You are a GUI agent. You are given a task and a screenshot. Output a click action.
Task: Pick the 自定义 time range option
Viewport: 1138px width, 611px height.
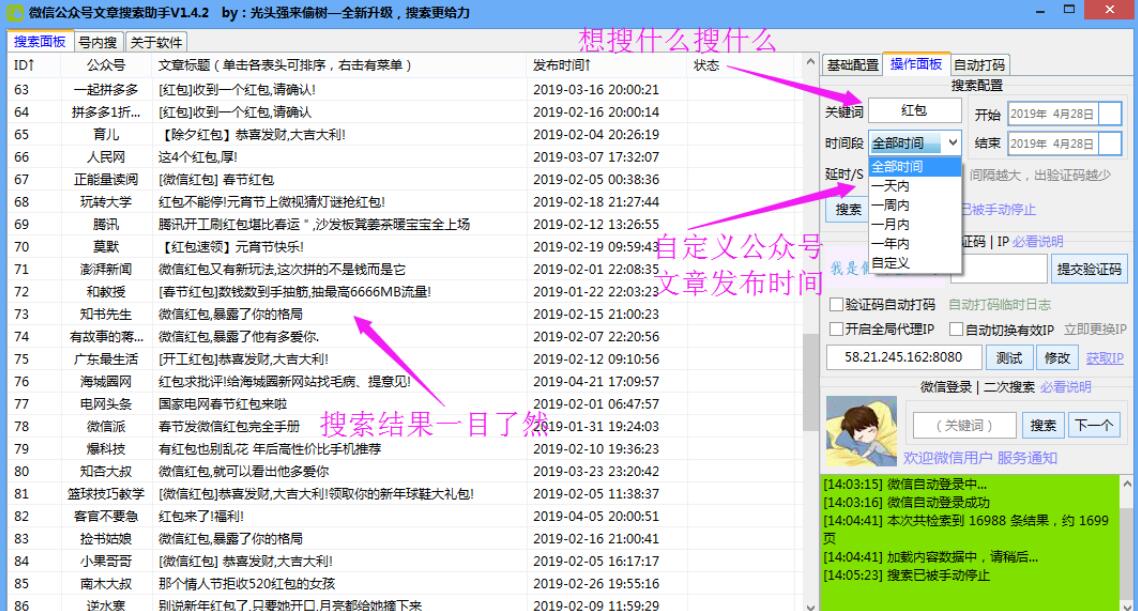click(914, 263)
